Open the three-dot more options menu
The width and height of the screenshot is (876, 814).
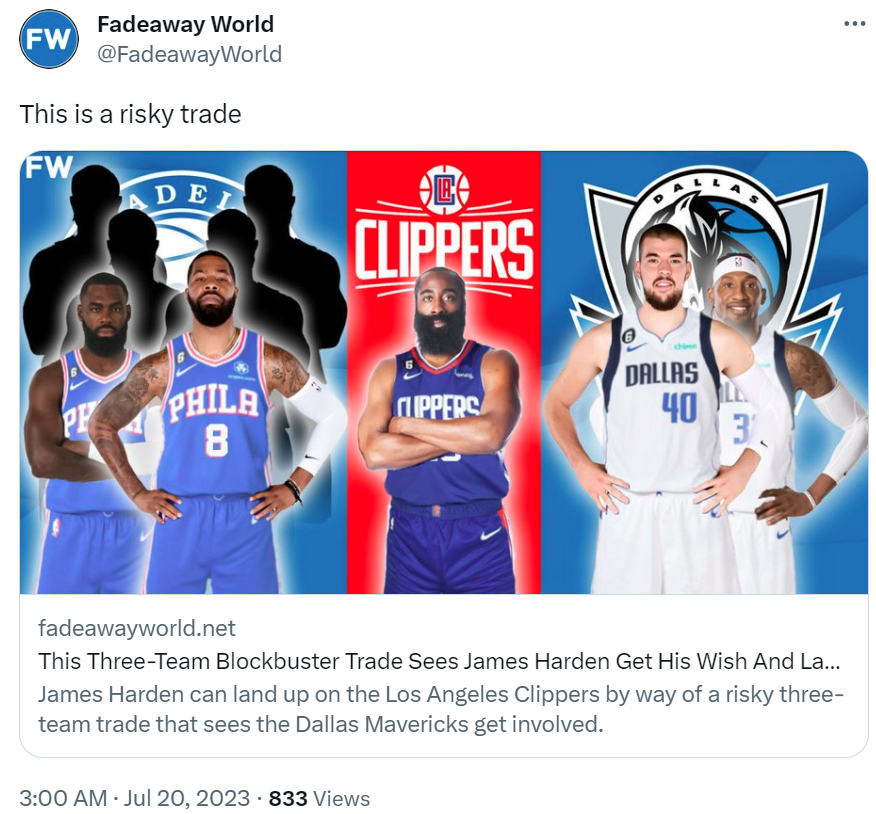pyautogui.click(x=854, y=23)
